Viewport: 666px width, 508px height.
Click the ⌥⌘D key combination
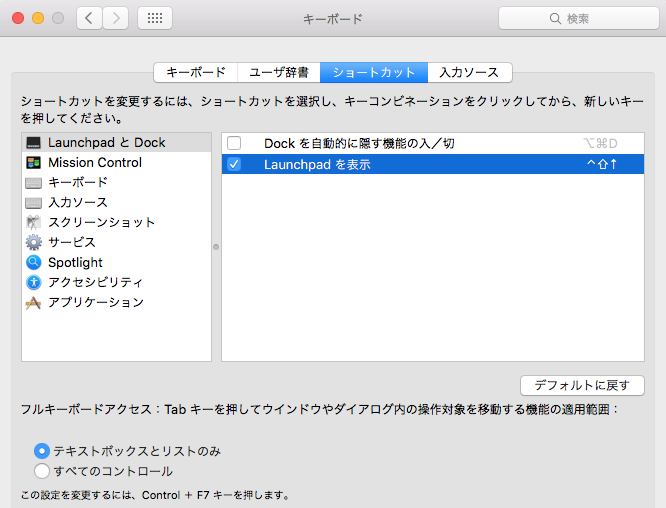click(600, 144)
